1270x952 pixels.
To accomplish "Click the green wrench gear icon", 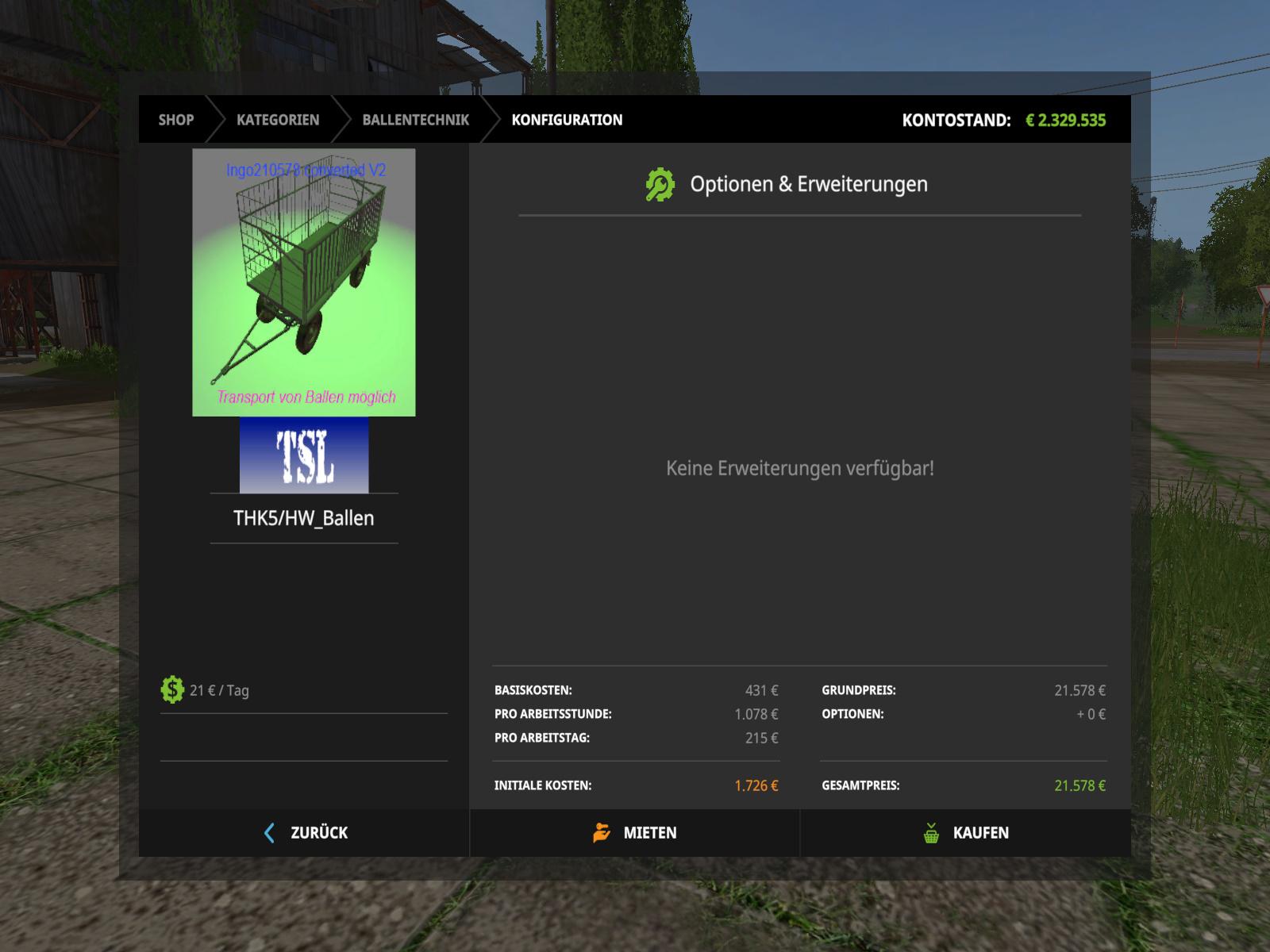I will click(x=660, y=185).
